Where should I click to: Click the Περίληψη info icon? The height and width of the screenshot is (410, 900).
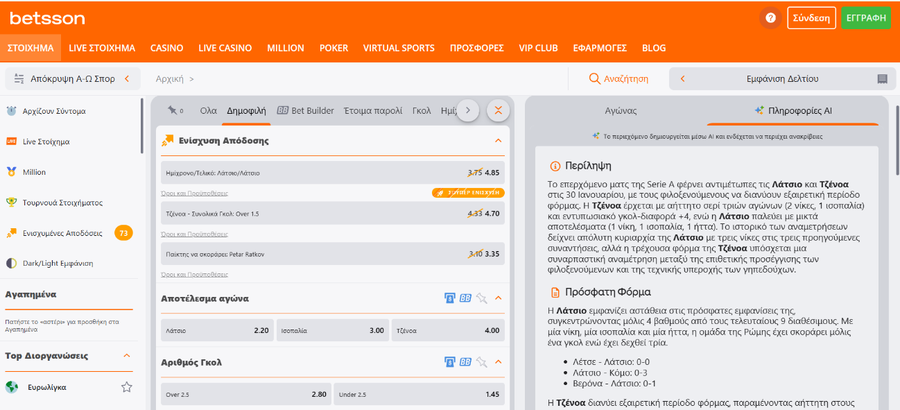coord(555,167)
